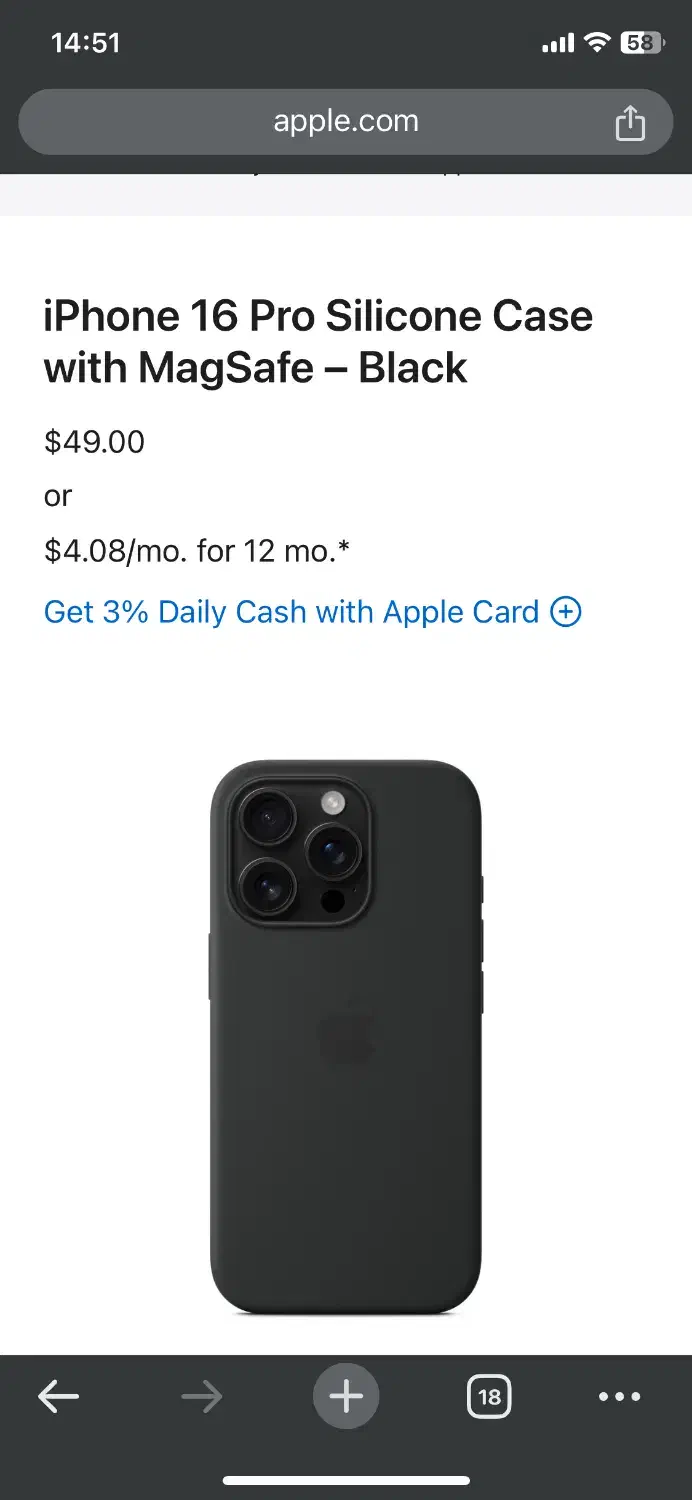This screenshot has height=1500, width=692.
Task: Tap the iPhone 16 Pro Silicone Case title
Action: click(318, 342)
